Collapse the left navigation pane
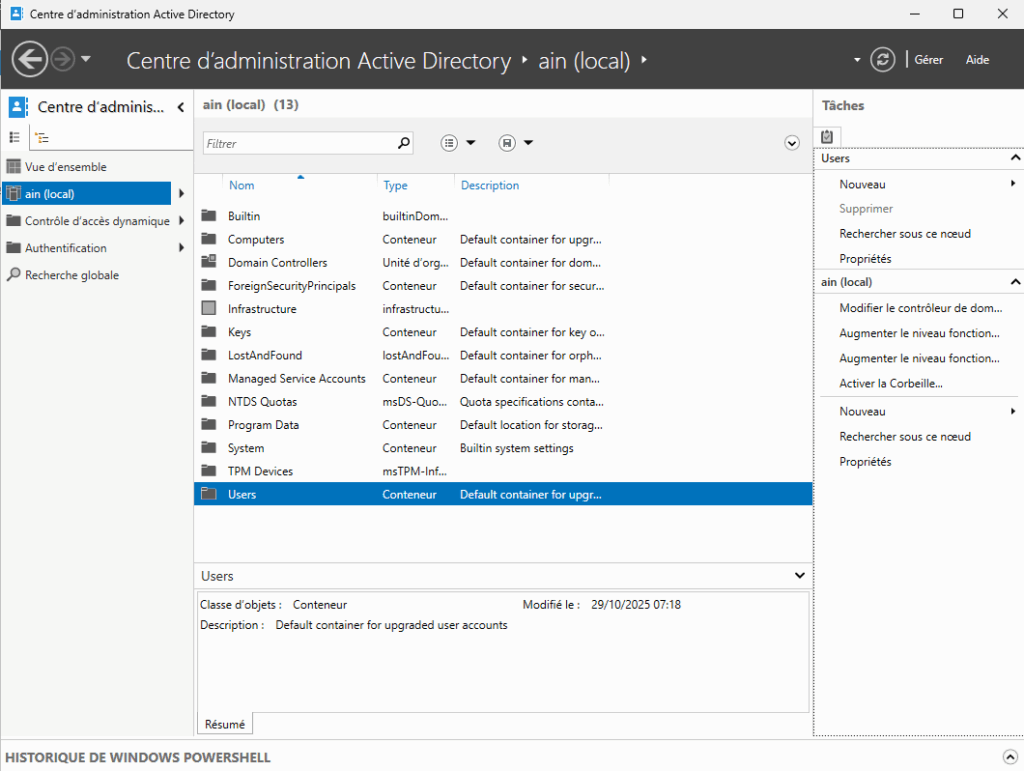 [181, 107]
